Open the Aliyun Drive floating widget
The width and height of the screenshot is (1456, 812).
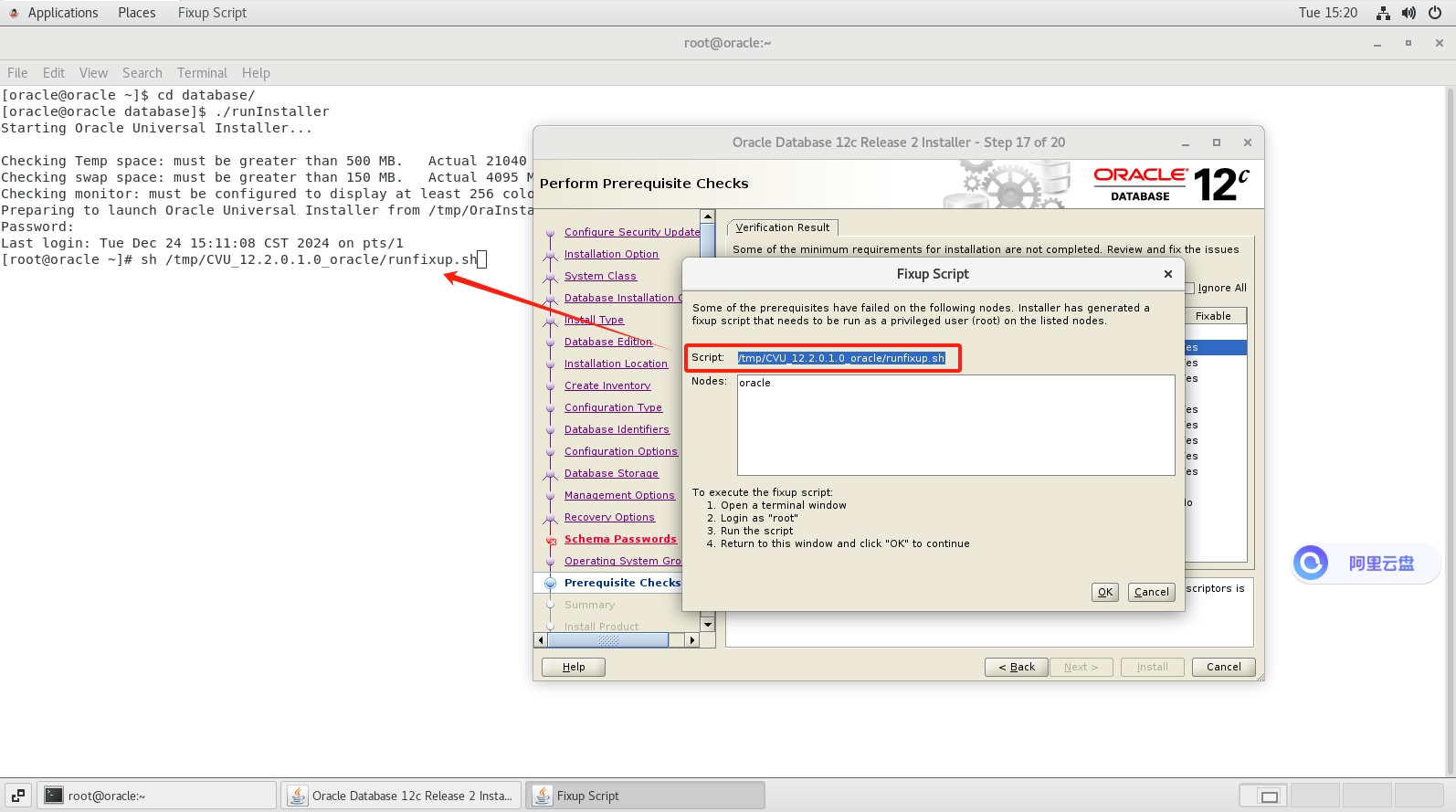1366,563
